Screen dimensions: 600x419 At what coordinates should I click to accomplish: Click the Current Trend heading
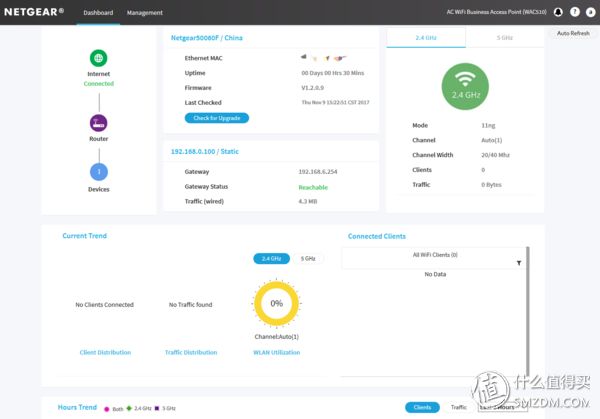click(x=85, y=236)
